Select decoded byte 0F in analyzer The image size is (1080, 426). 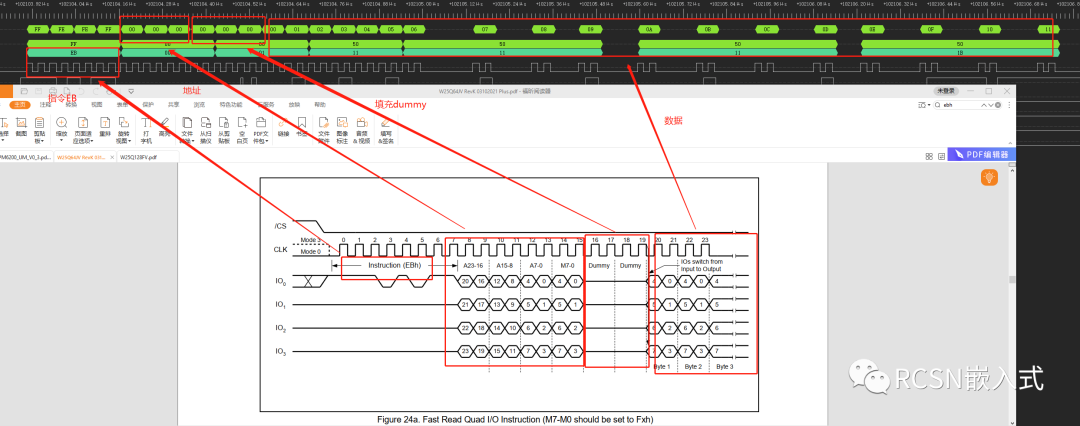[931, 30]
